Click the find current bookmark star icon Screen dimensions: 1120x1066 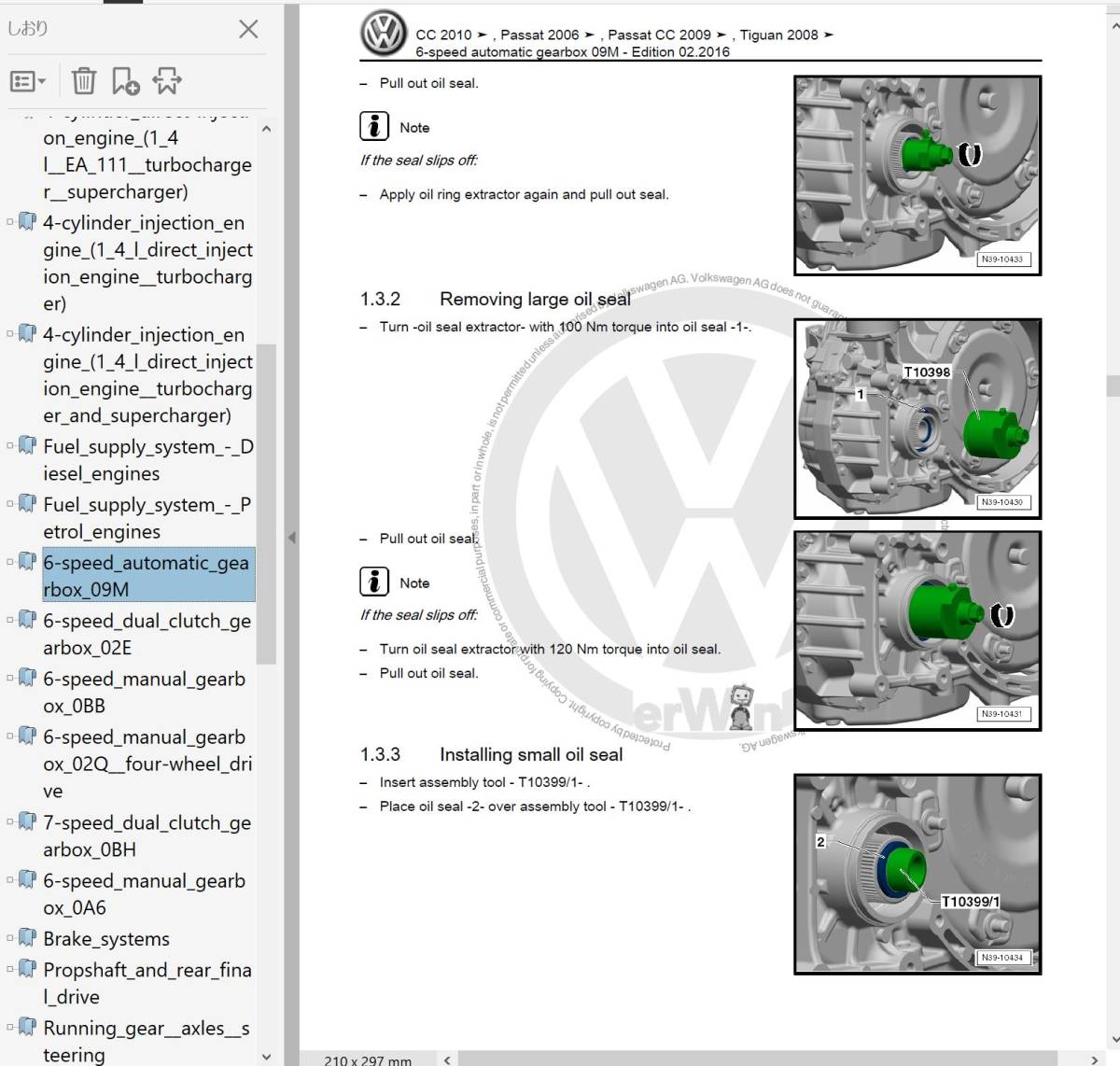(x=168, y=81)
